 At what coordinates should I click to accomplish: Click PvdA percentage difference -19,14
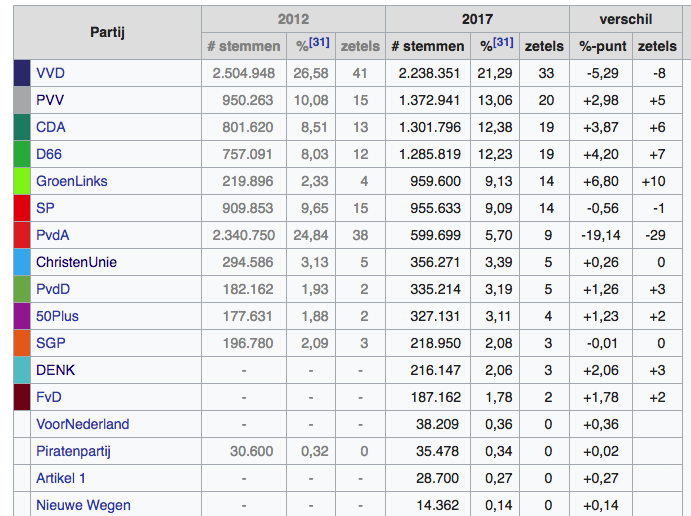pyautogui.click(x=601, y=235)
